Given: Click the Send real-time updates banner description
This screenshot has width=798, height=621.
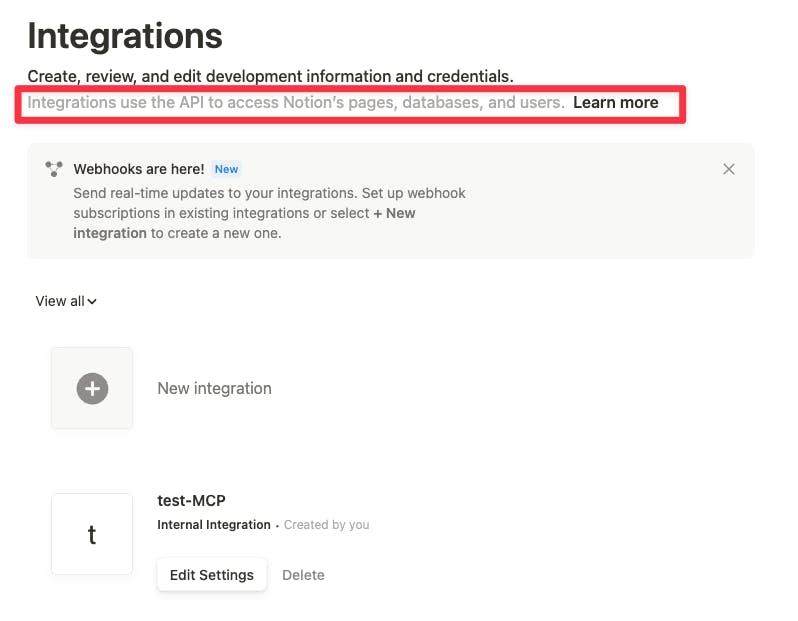Looking at the screenshot, I should (x=269, y=213).
